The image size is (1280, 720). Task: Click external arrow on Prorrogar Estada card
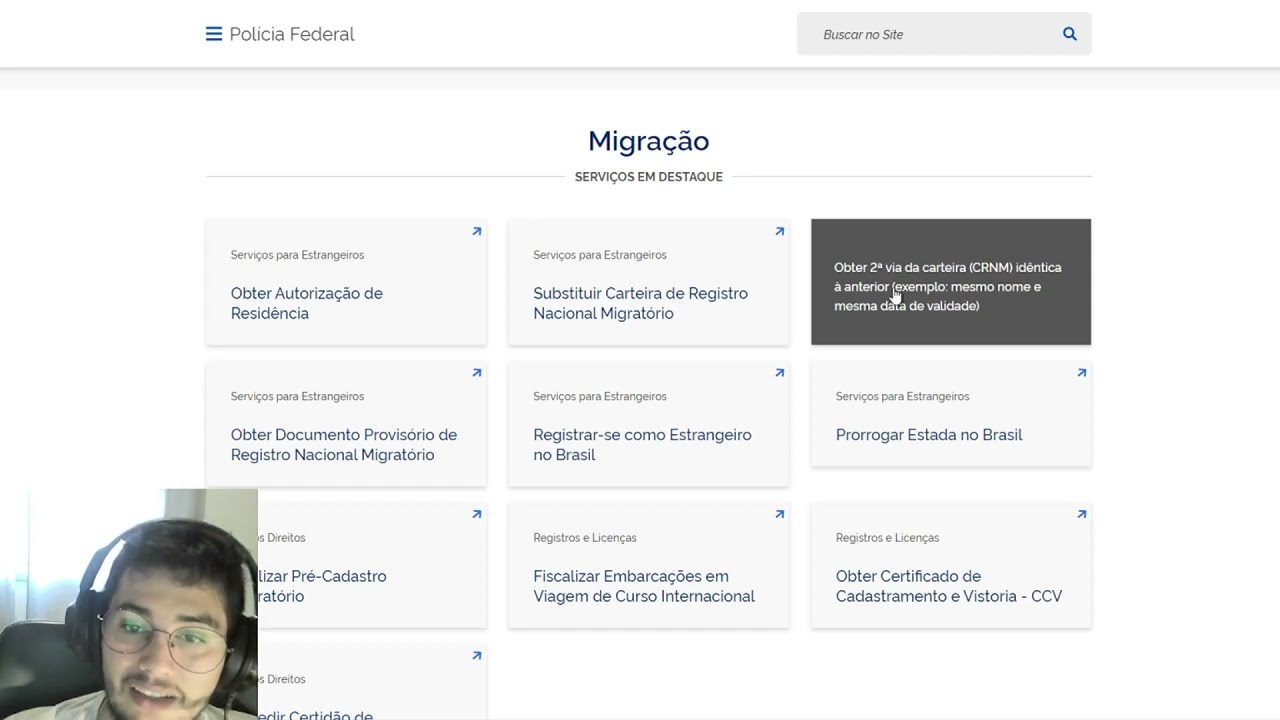[x=1082, y=373]
